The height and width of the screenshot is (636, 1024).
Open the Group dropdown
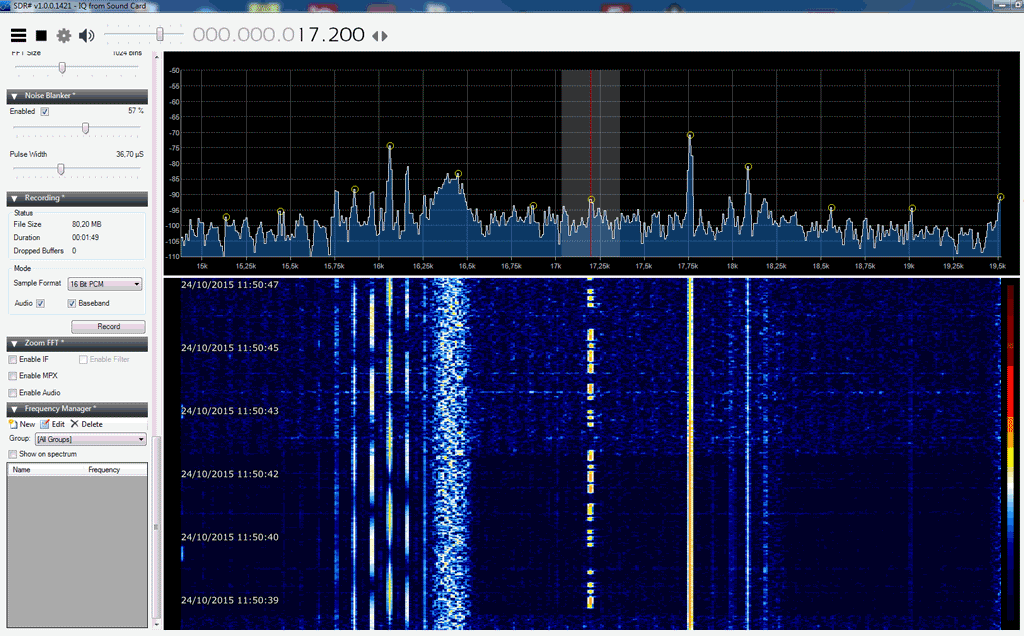coord(90,439)
